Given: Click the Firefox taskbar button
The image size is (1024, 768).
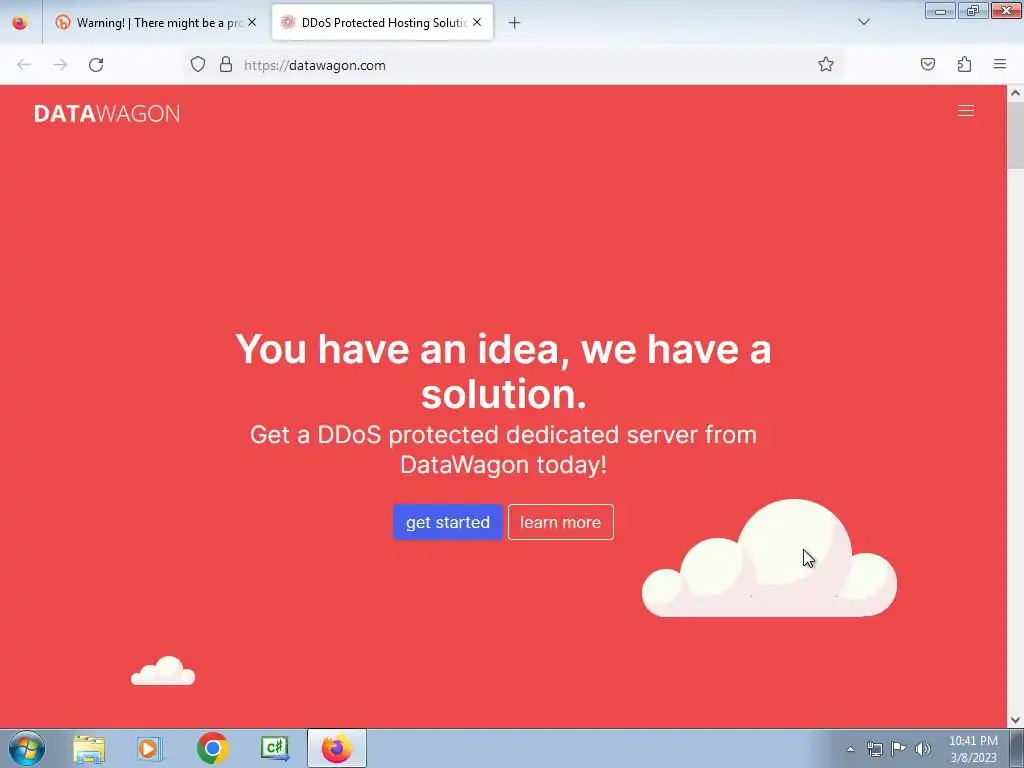Looking at the screenshot, I should 337,748.
